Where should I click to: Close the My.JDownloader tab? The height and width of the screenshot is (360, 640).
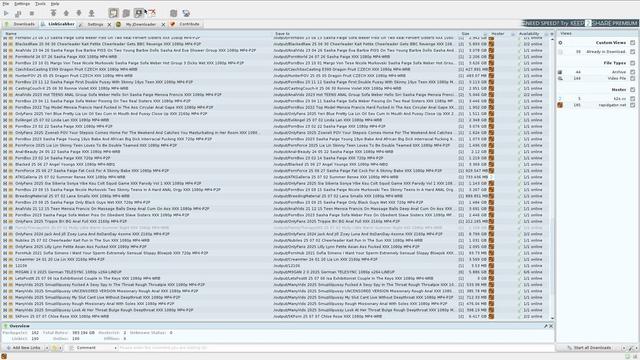click(x=163, y=25)
